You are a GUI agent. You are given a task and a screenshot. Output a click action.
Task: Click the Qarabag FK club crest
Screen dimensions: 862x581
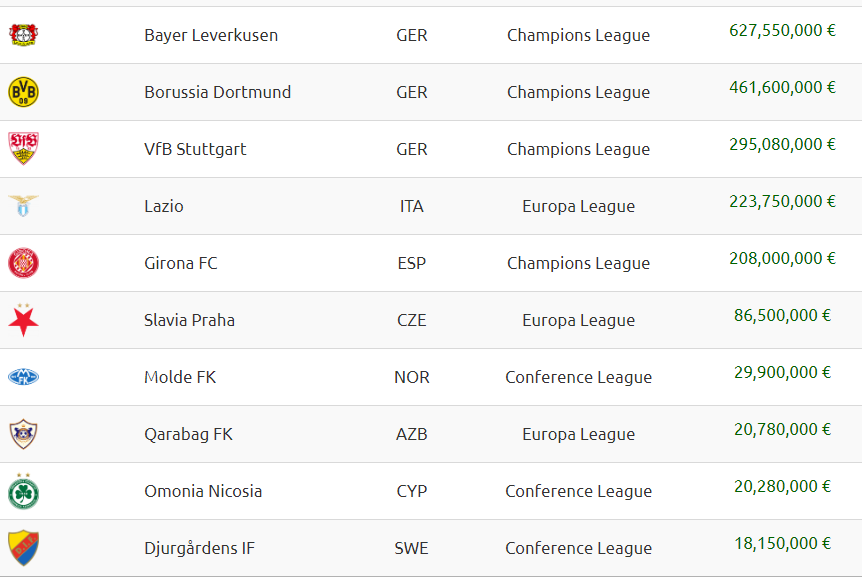click(x=23, y=434)
